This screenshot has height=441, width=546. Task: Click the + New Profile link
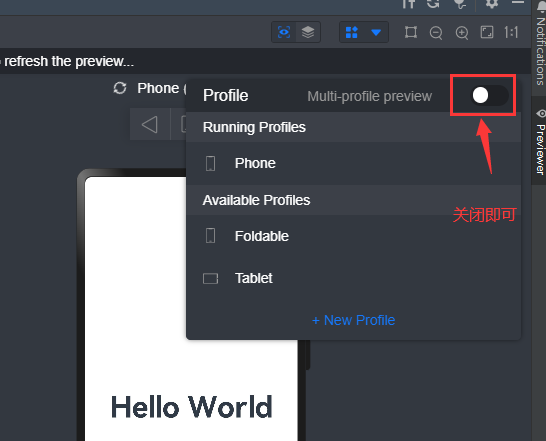353,320
